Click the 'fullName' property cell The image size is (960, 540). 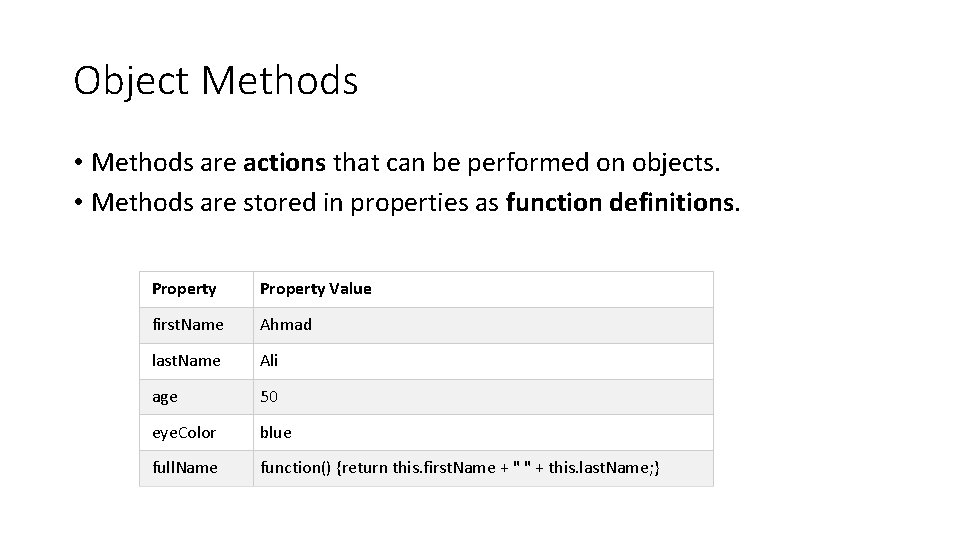[x=197, y=468]
